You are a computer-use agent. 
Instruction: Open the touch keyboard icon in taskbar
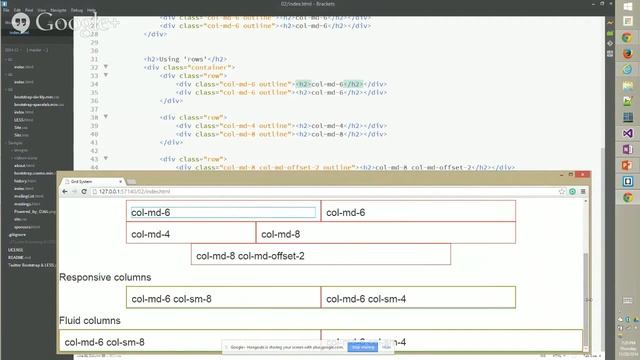pos(628,301)
